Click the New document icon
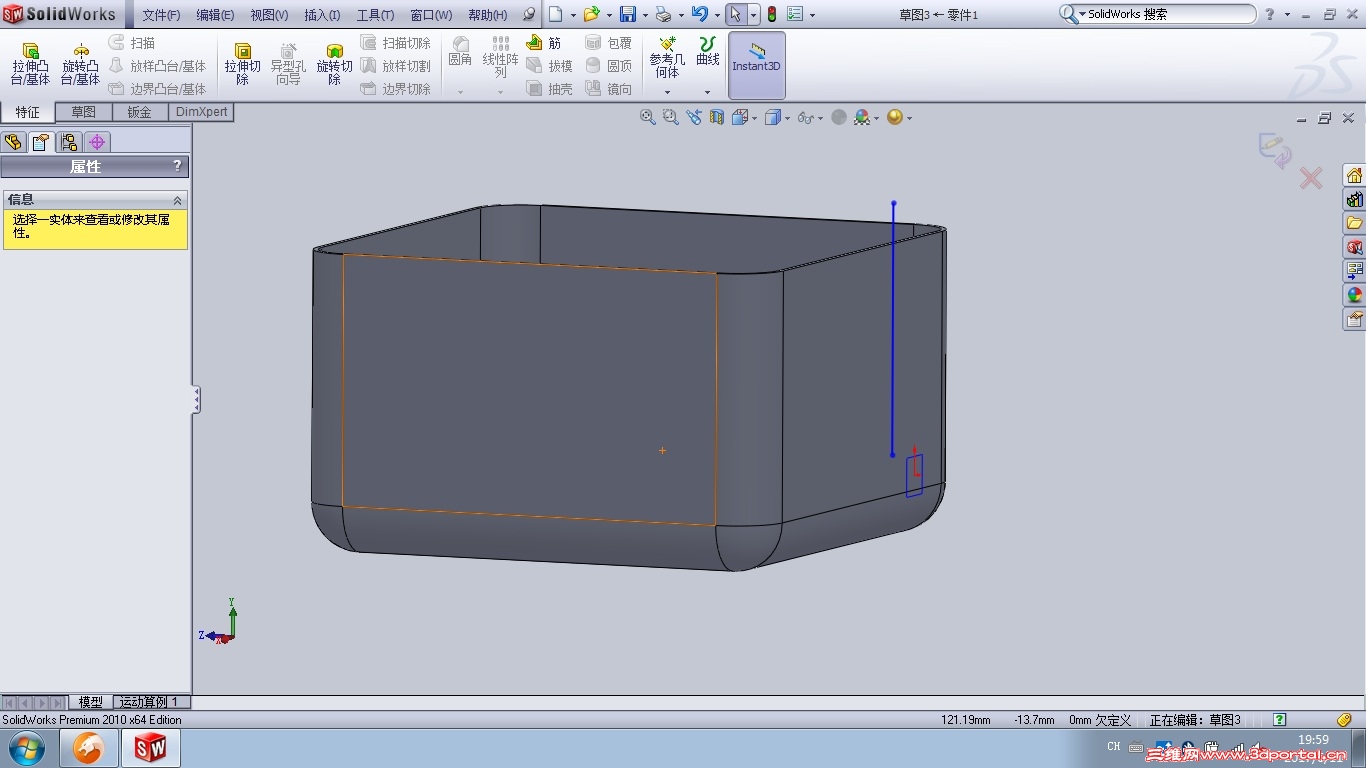 click(x=556, y=14)
